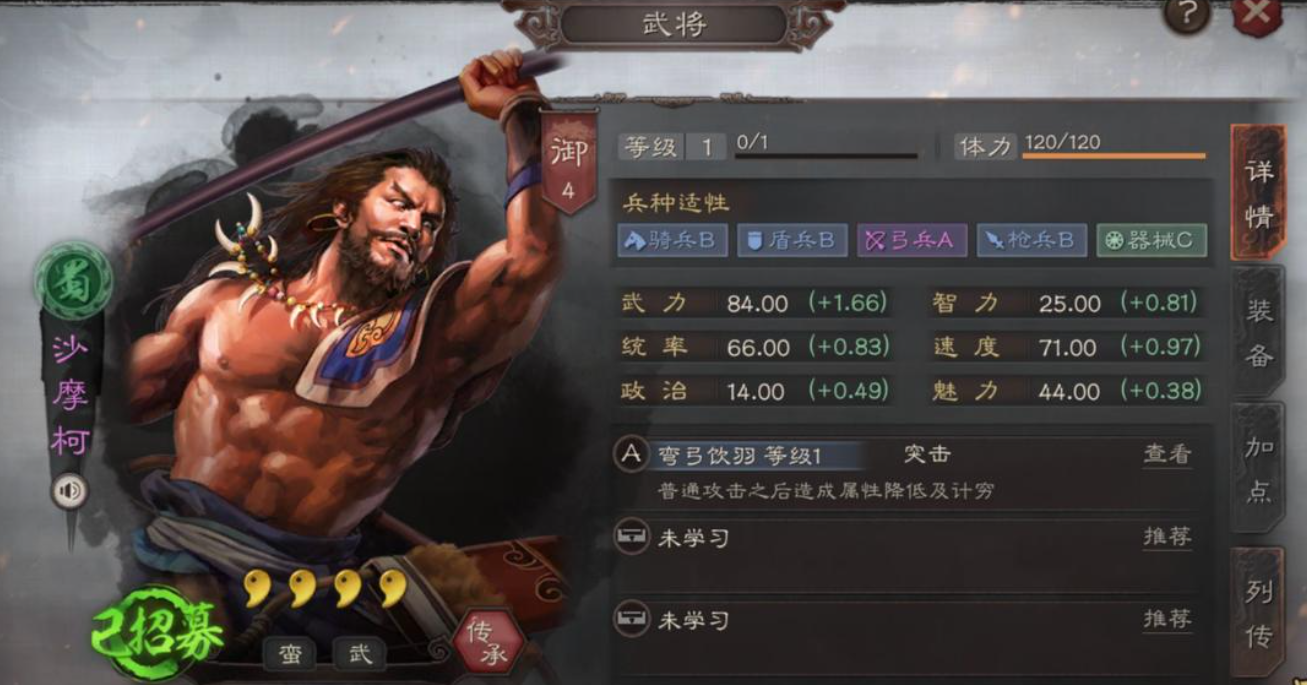This screenshot has width=1307, height=685.
Task: Tap the 弓兵A troop type badge
Action: point(912,240)
